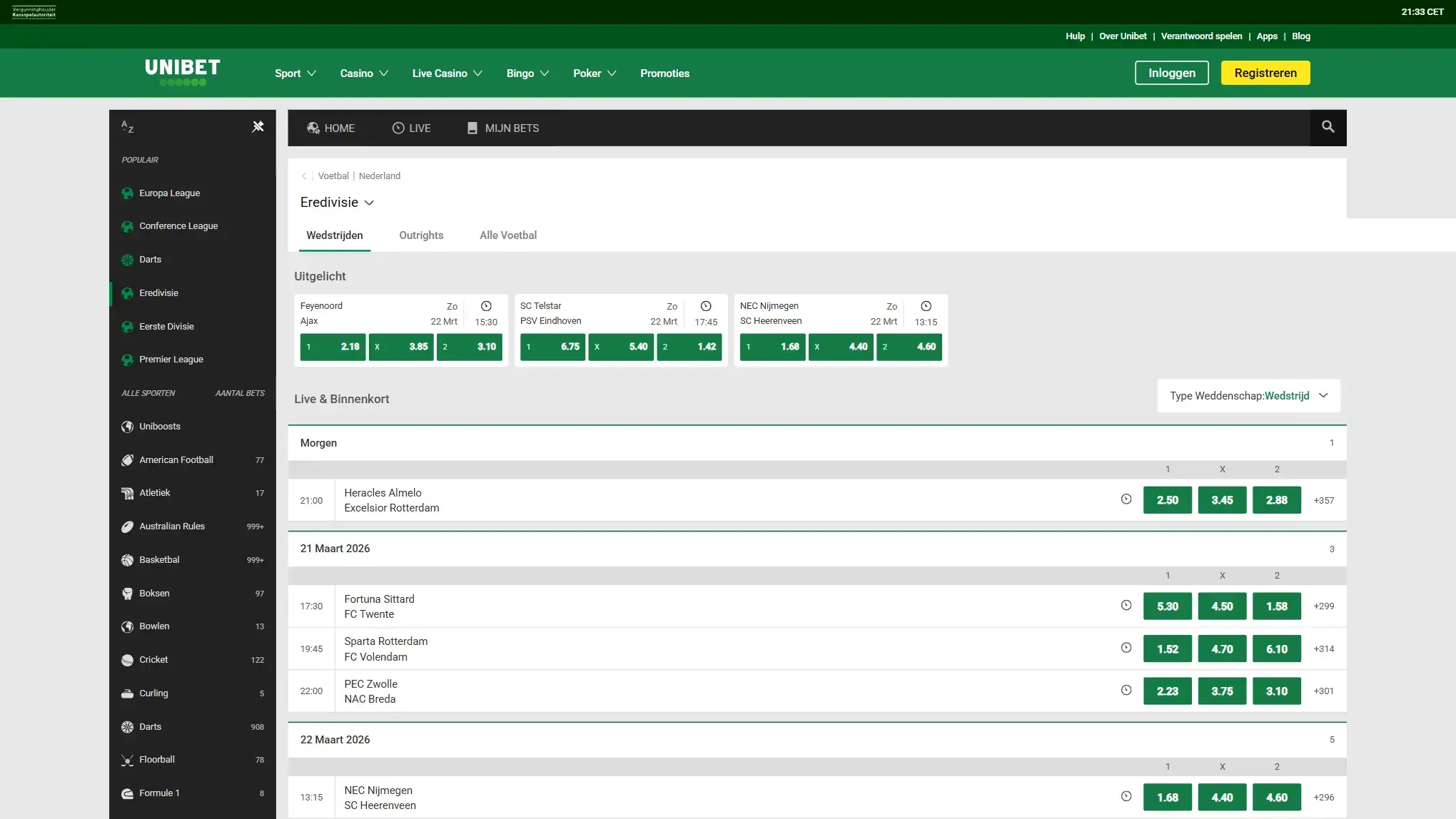Open the LIVE tab
1456x819 pixels.
click(411, 128)
